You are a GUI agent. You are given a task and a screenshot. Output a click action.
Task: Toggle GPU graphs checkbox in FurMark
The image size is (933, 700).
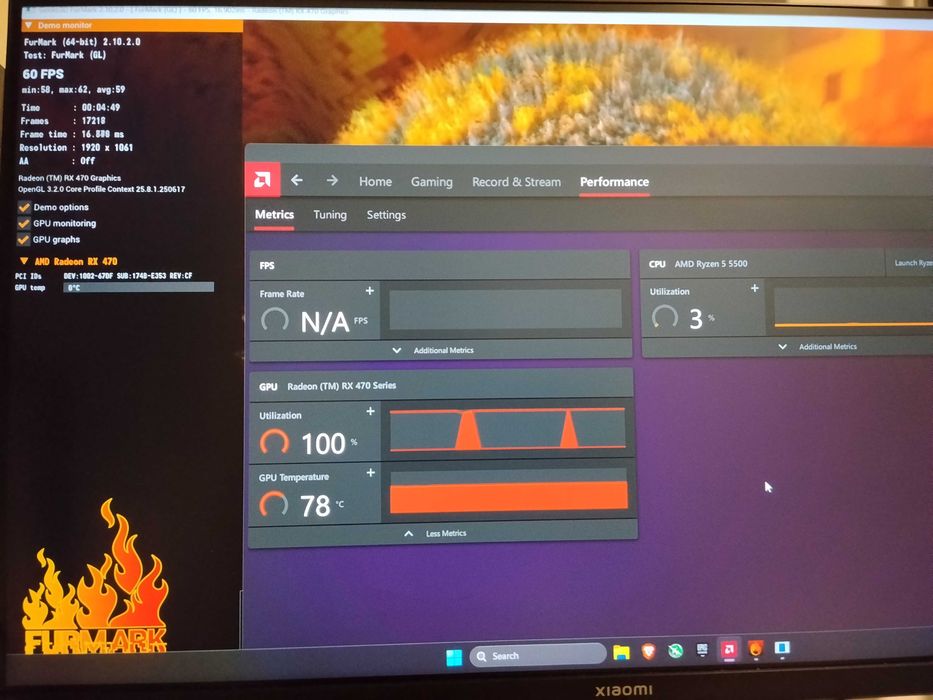24,239
